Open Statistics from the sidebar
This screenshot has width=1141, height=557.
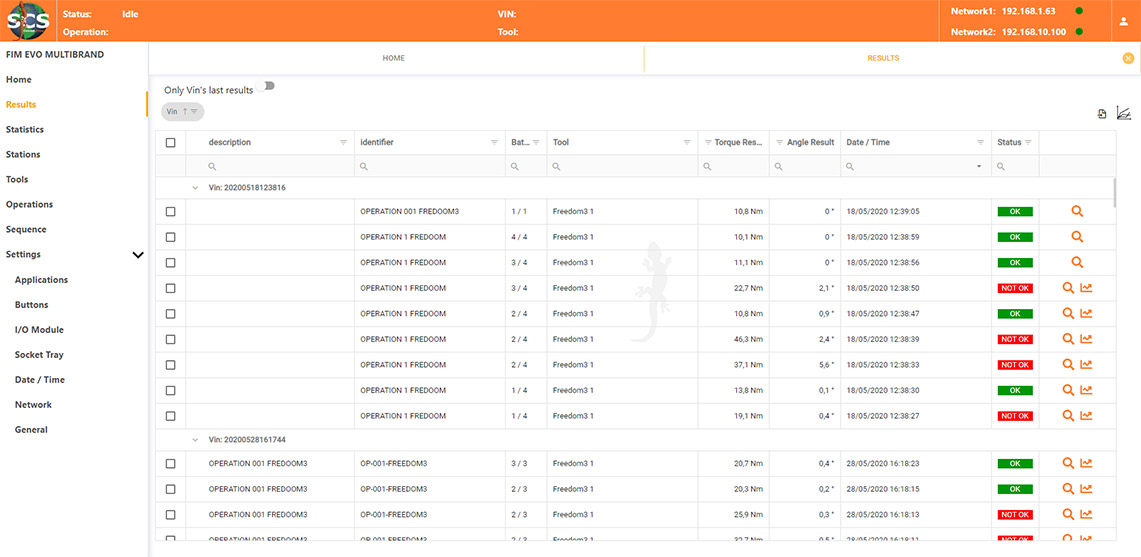25,129
